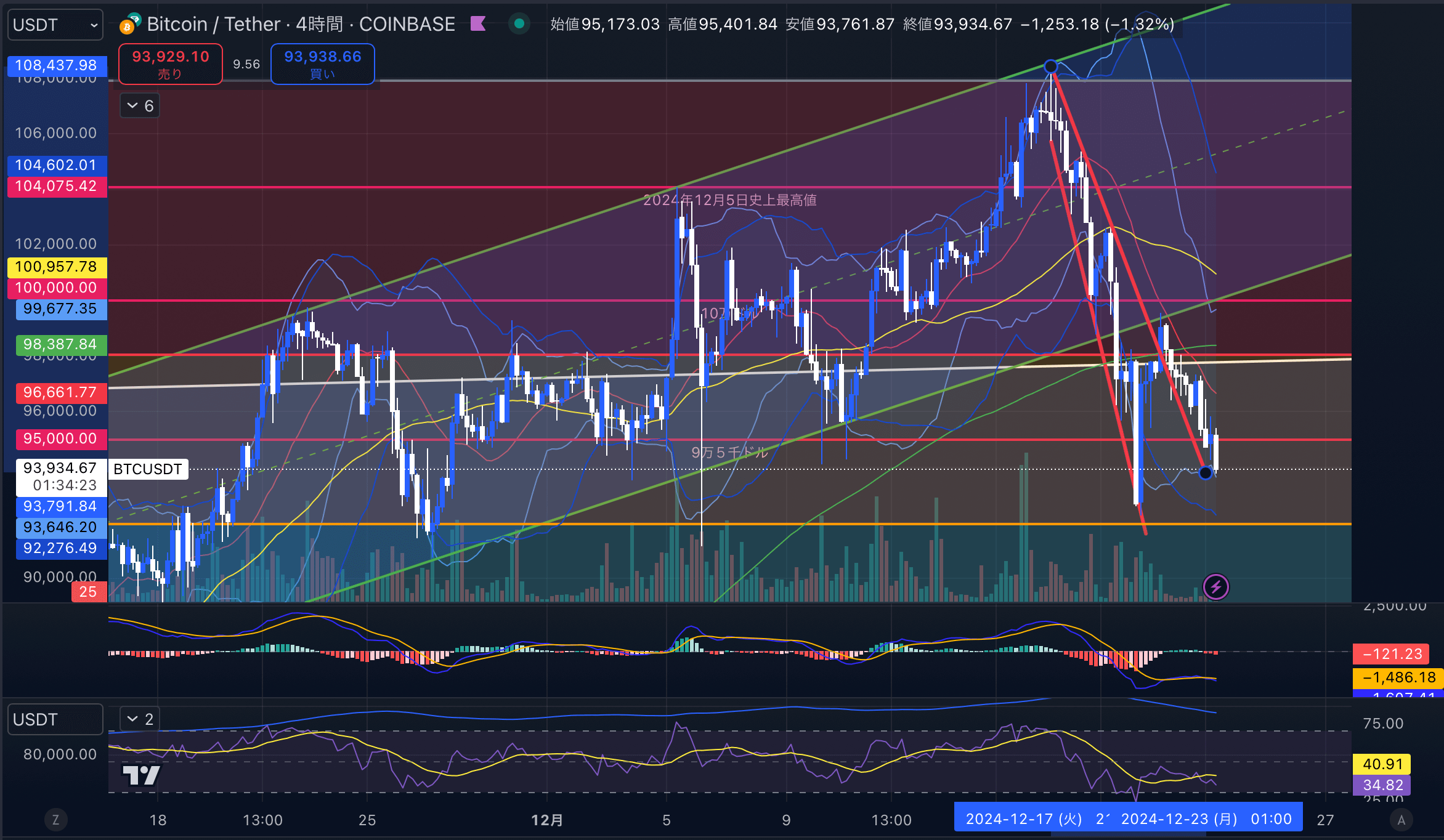Viewport: 1444px width, 840px height.
Task: Collapse the 6 indicators legend chevron
Action: coord(140,106)
